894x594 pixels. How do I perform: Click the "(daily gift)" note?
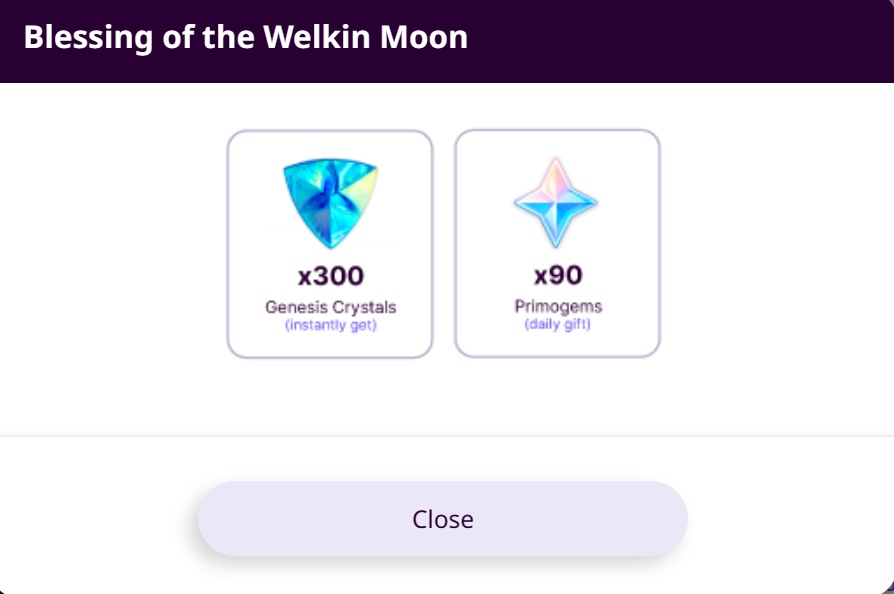(557, 324)
